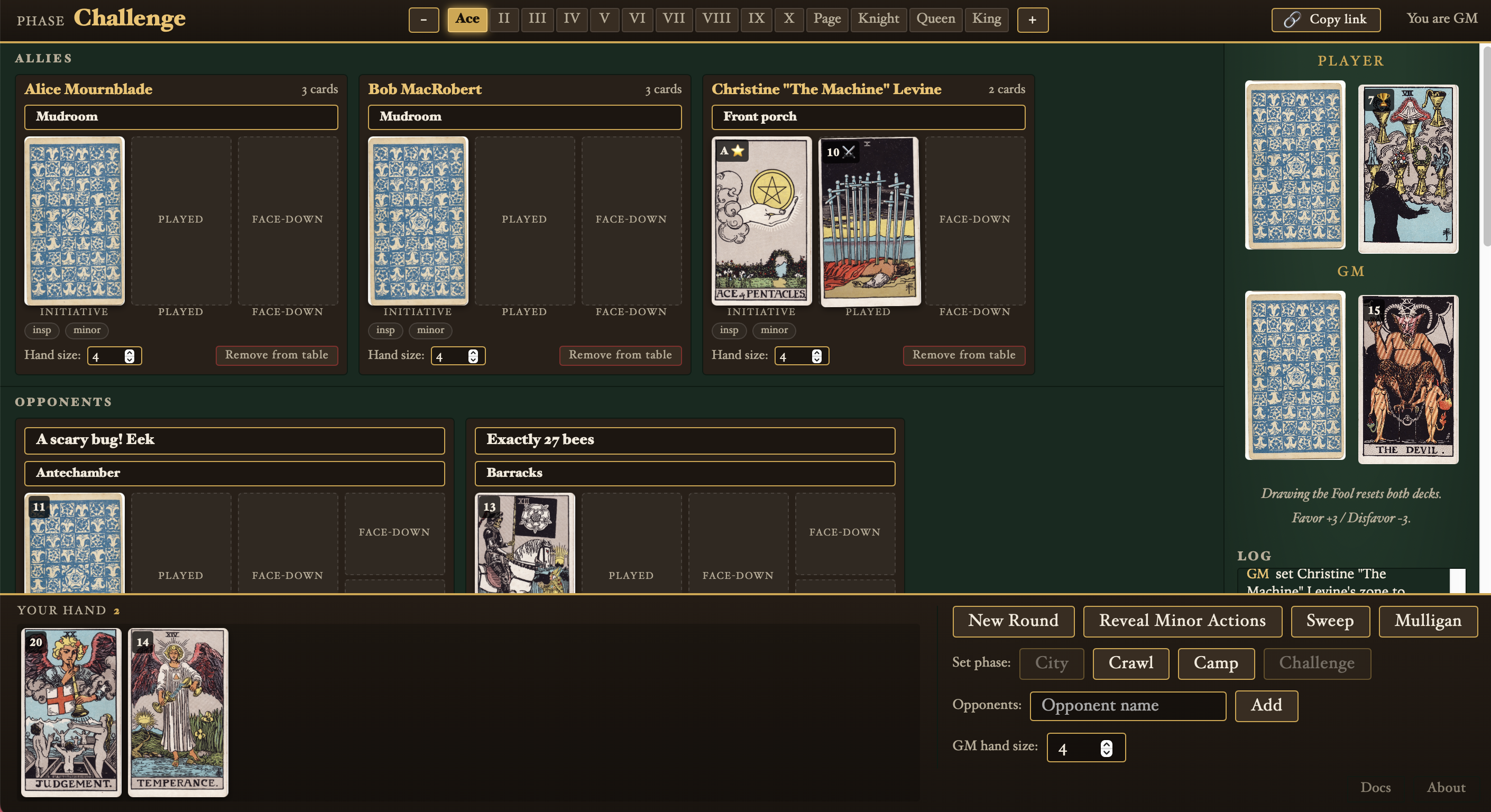Toggle Bob's minor tag
This screenshot has height=812, width=1491.
(x=430, y=330)
